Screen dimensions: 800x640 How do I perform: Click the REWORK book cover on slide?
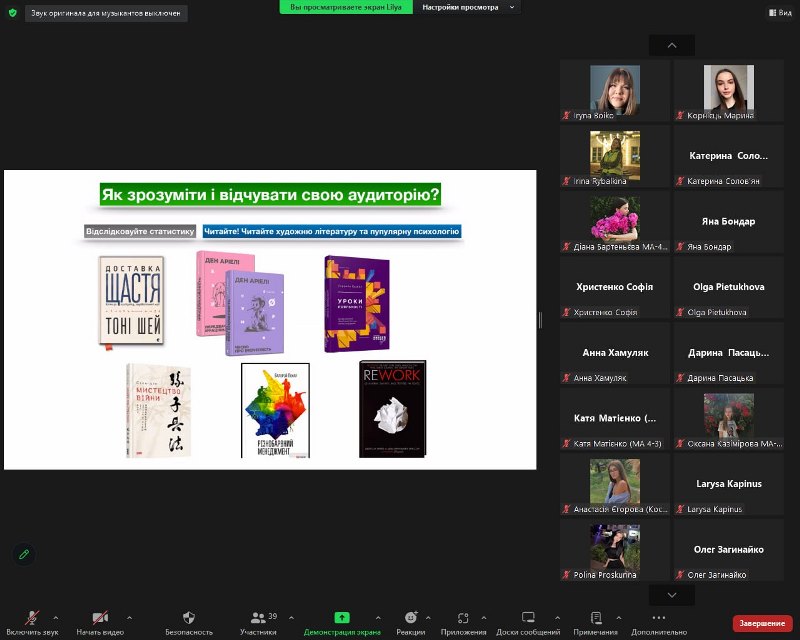tap(392, 409)
